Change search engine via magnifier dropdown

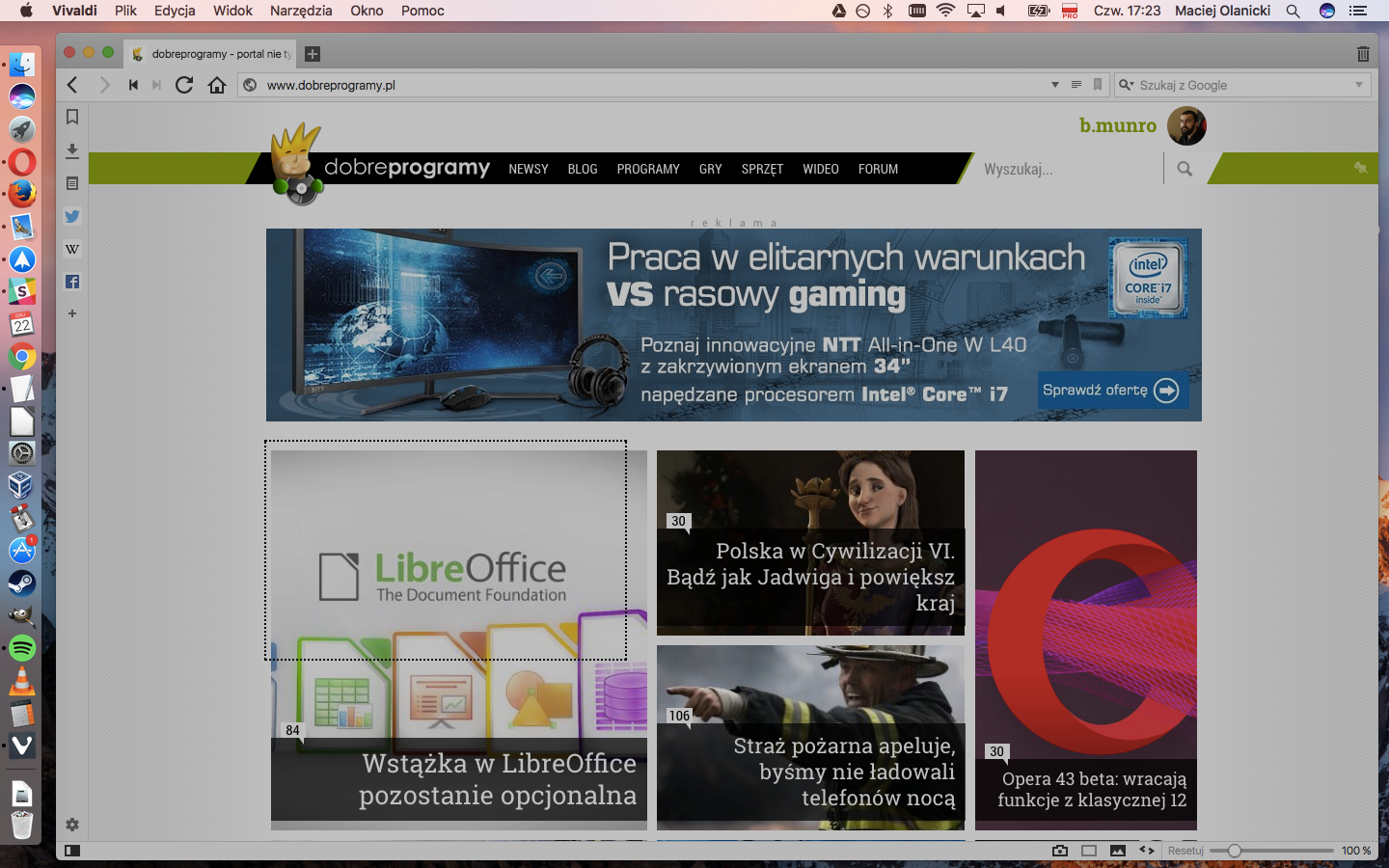[x=1126, y=85]
